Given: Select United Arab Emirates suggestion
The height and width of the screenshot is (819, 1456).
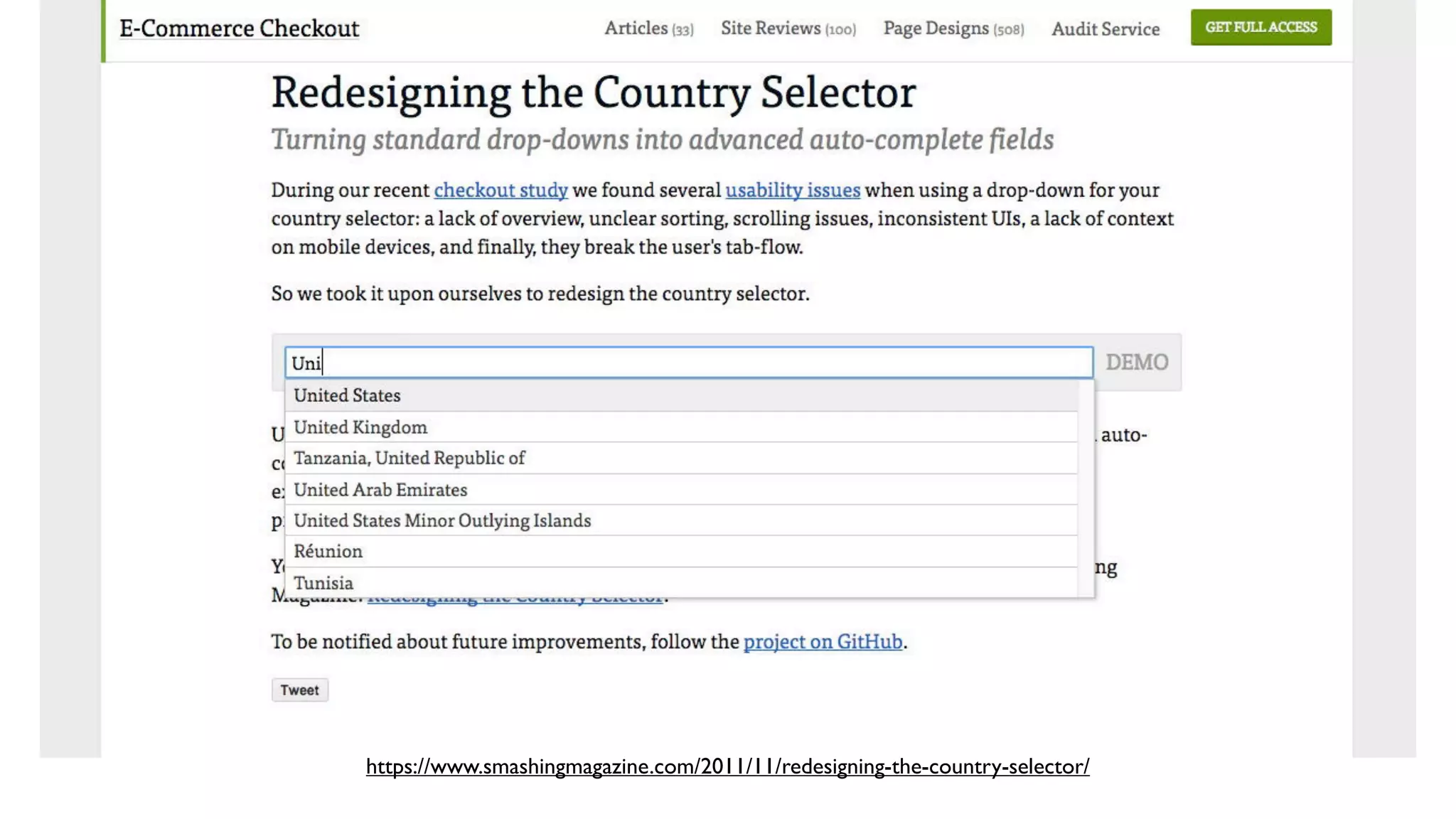Looking at the screenshot, I should coord(380,490).
